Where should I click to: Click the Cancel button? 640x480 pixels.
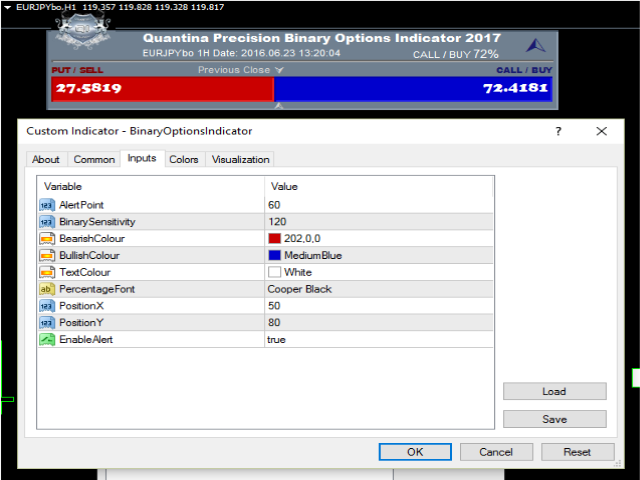(496, 452)
